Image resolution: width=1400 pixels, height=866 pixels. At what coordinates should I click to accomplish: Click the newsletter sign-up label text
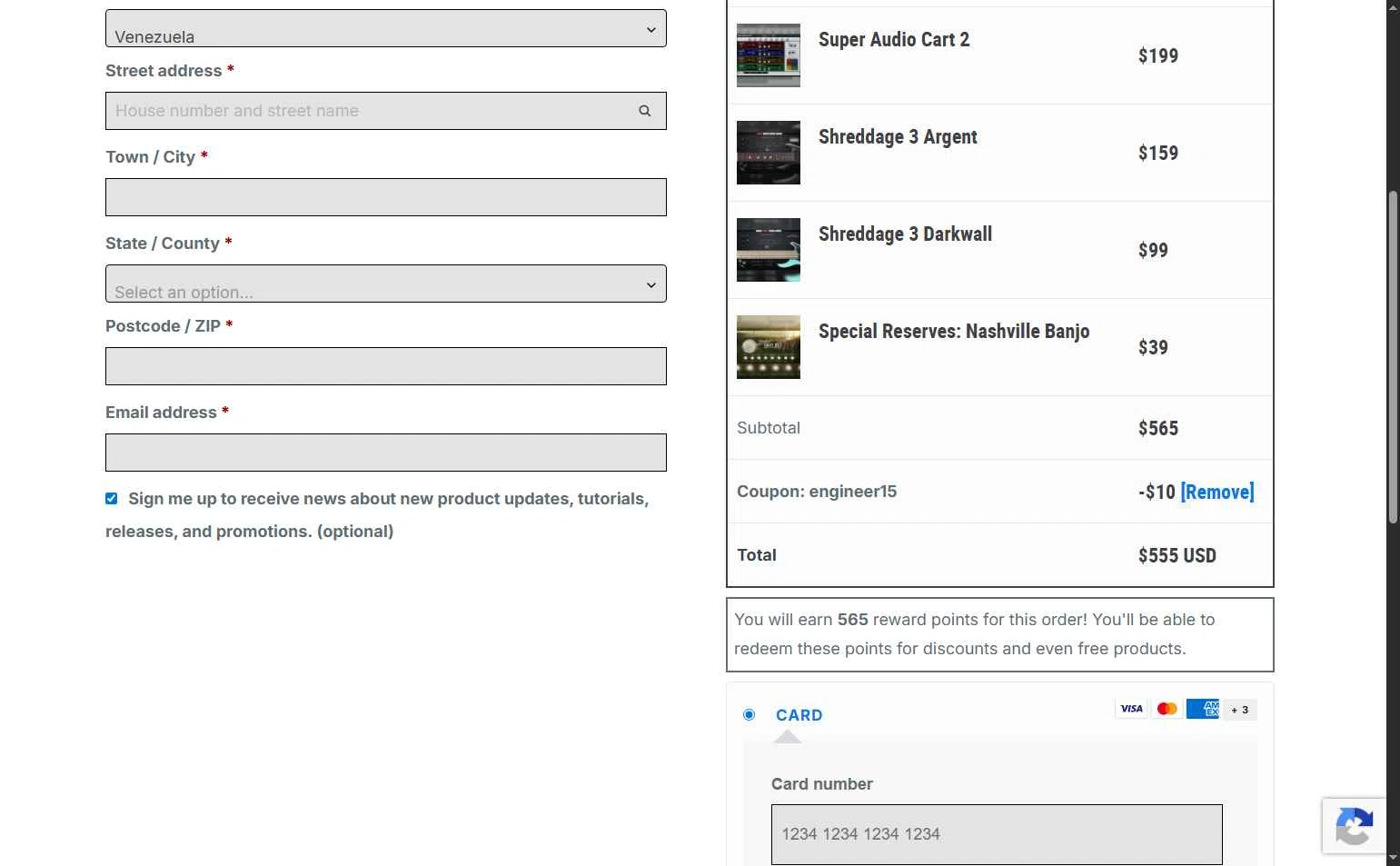click(x=377, y=515)
